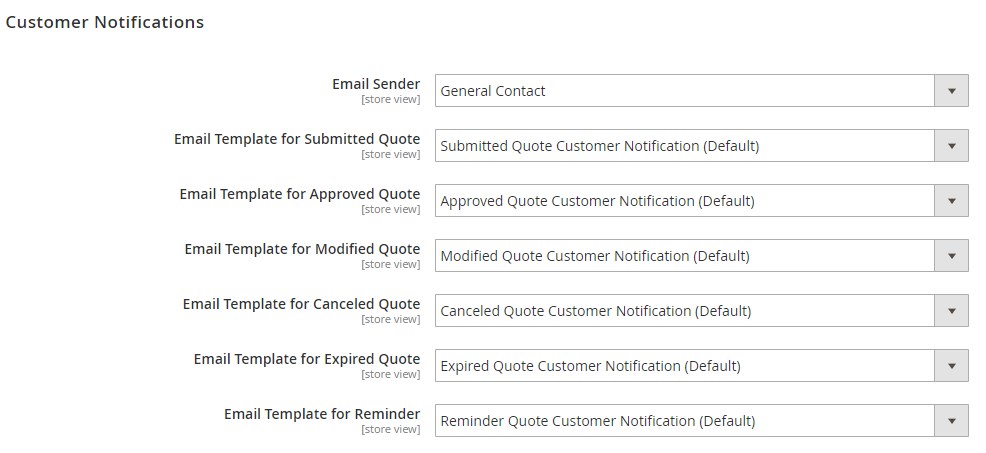The width and height of the screenshot is (986, 453).
Task: Click Email Template for Expired Quote label
Action: 307,359
